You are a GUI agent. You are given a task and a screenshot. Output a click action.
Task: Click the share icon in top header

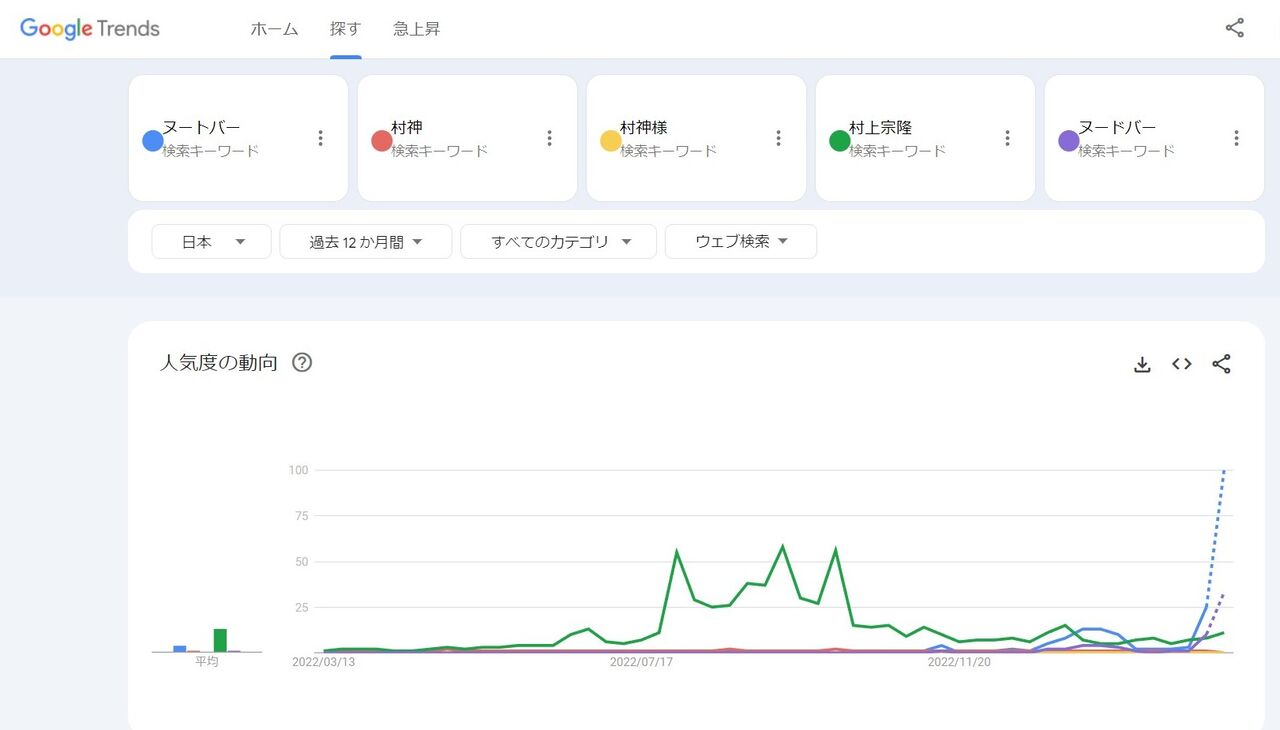point(1235,28)
